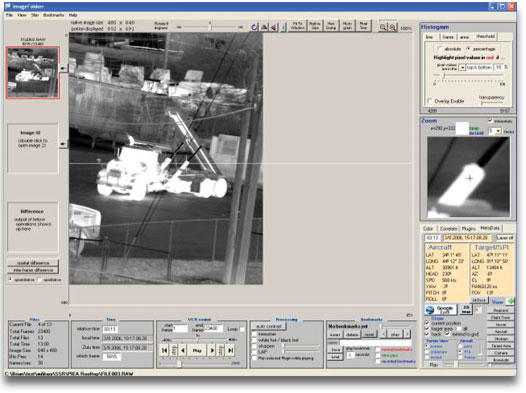Select the absolute radio button
The image size is (526, 393).
click(440, 49)
